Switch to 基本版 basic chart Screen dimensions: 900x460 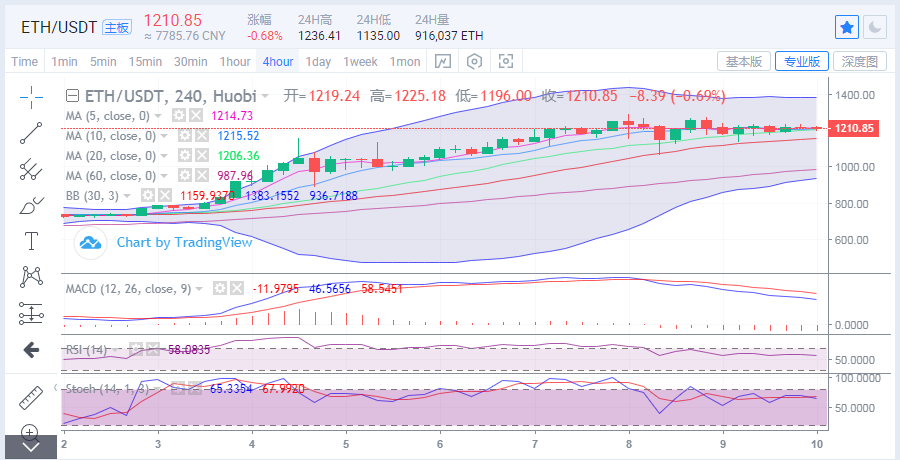click(744, 61)
